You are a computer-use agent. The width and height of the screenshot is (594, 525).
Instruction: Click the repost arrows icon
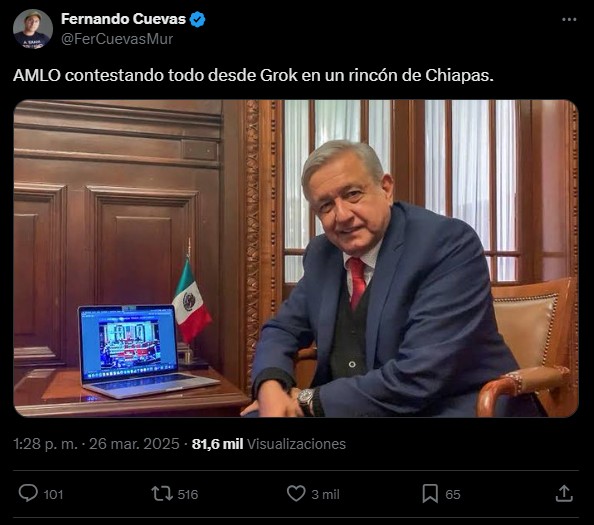click(x=162, y=494)
